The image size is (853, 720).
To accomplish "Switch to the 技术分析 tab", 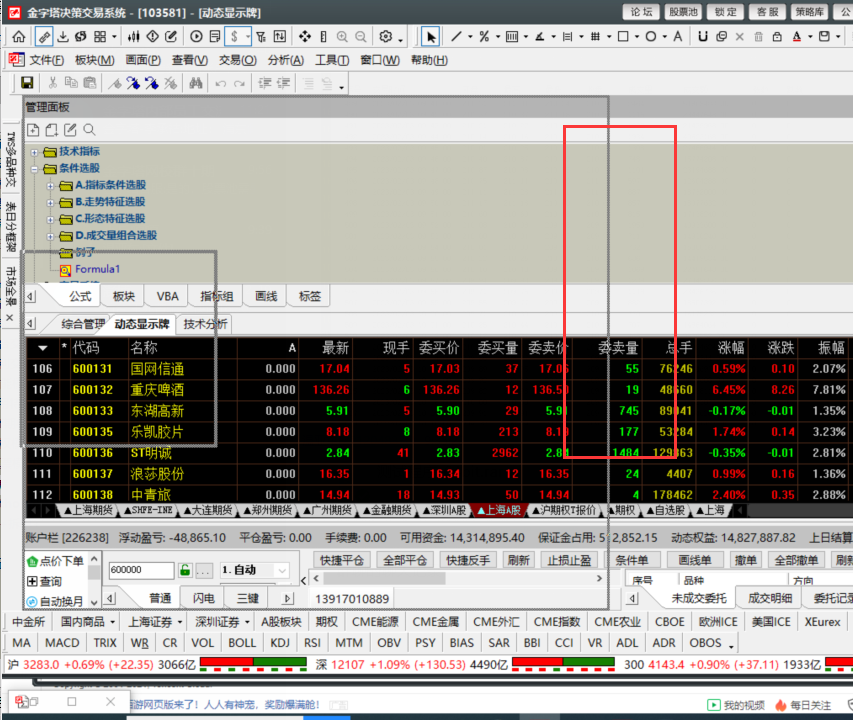I will point(205,324).
